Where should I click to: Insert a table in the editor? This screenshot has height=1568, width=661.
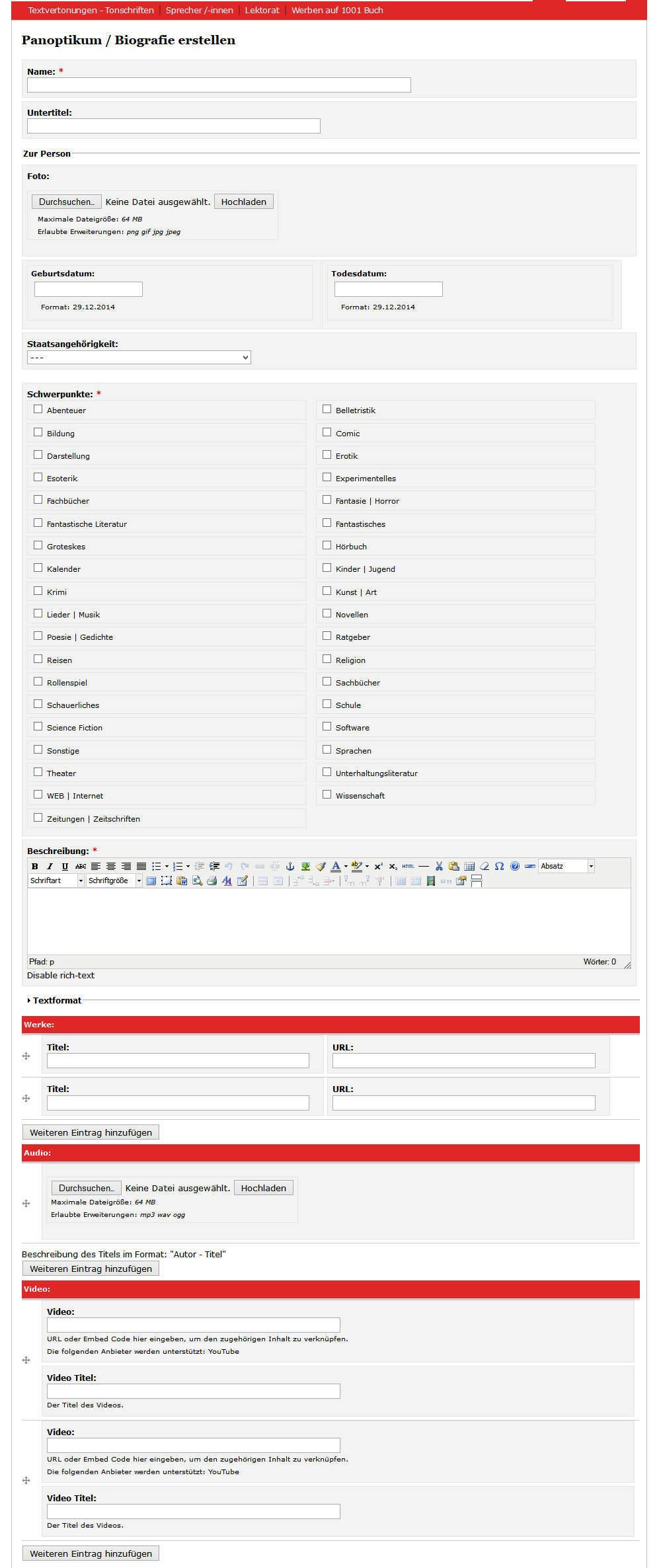469,866
